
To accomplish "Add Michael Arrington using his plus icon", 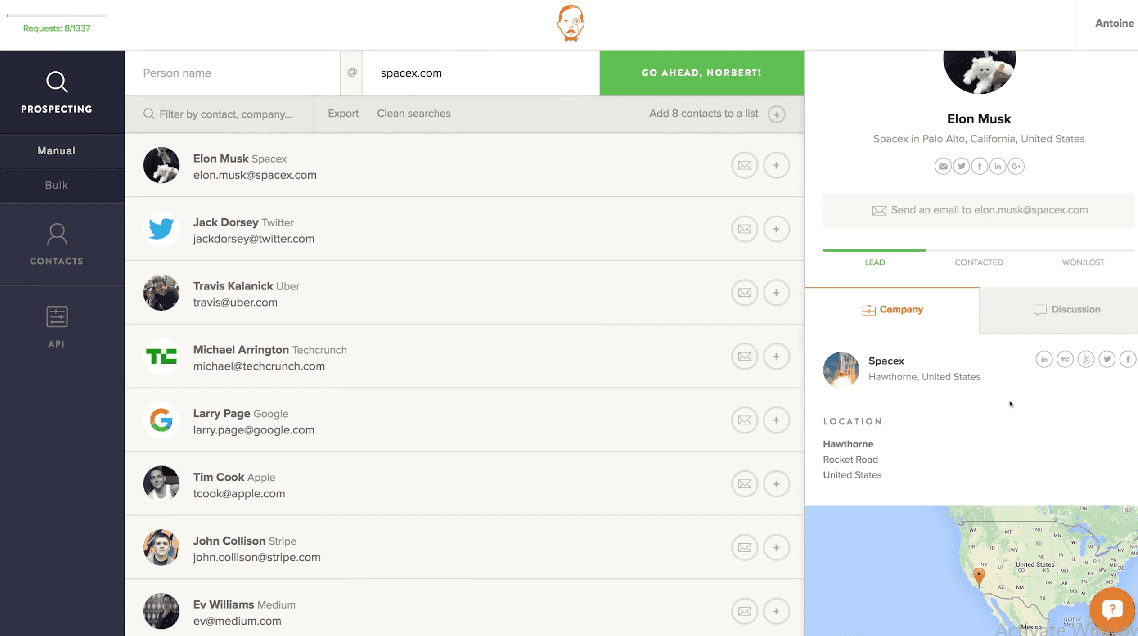I will (777, 356).
